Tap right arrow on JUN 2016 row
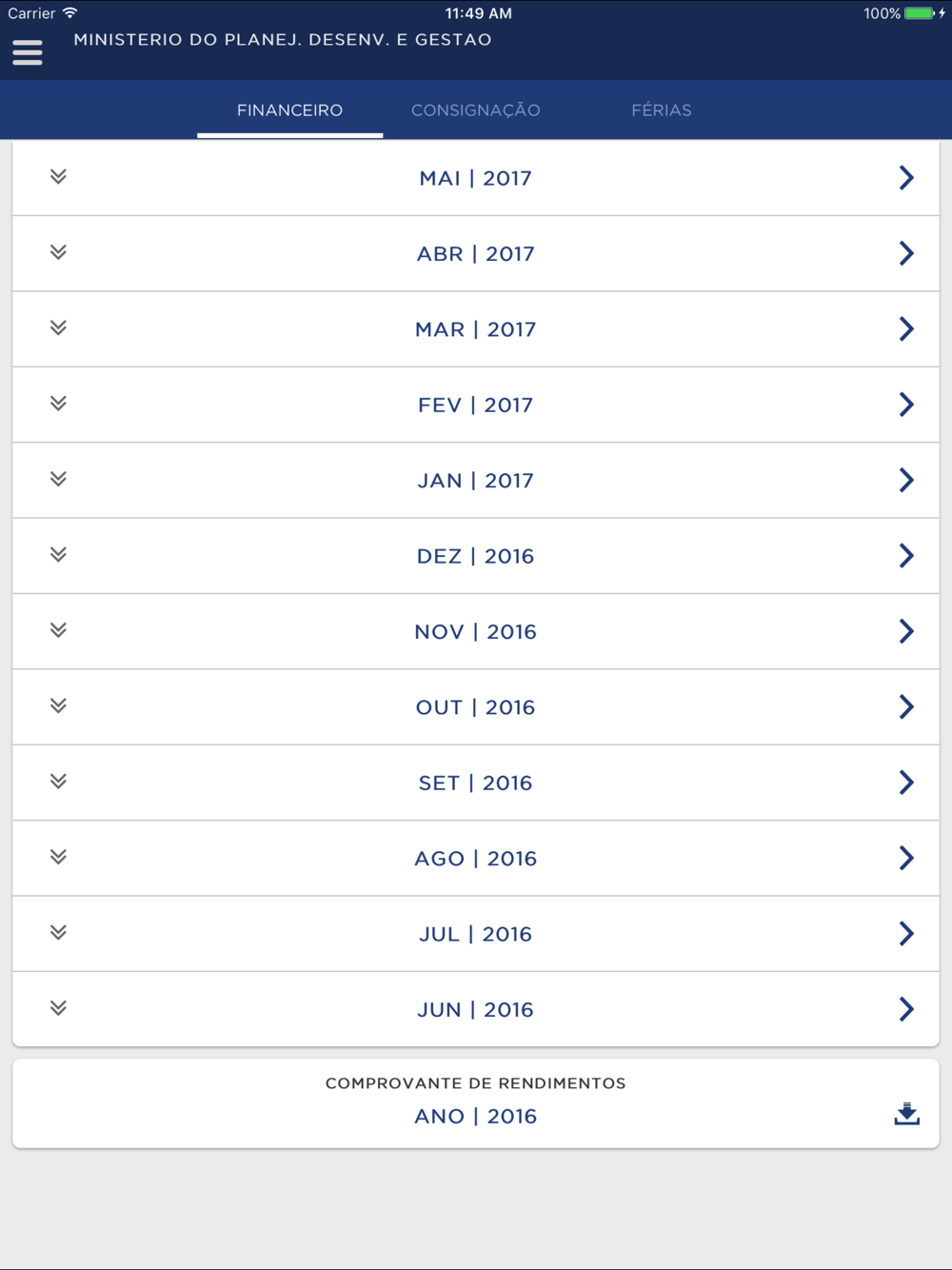952x1270 pixels. pyautogui.click(x=906, y=1009)
